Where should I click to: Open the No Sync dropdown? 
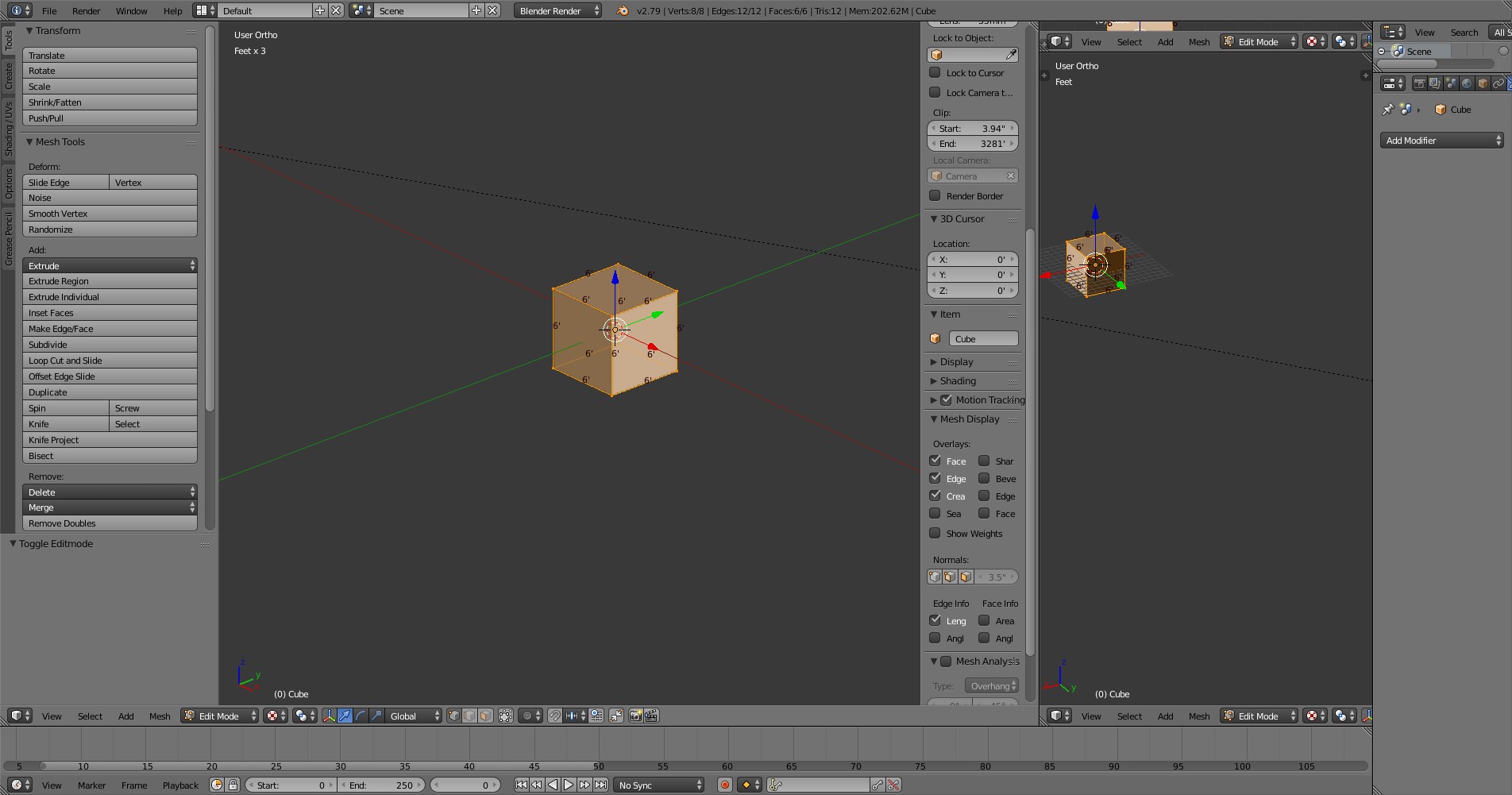(660, 785)
